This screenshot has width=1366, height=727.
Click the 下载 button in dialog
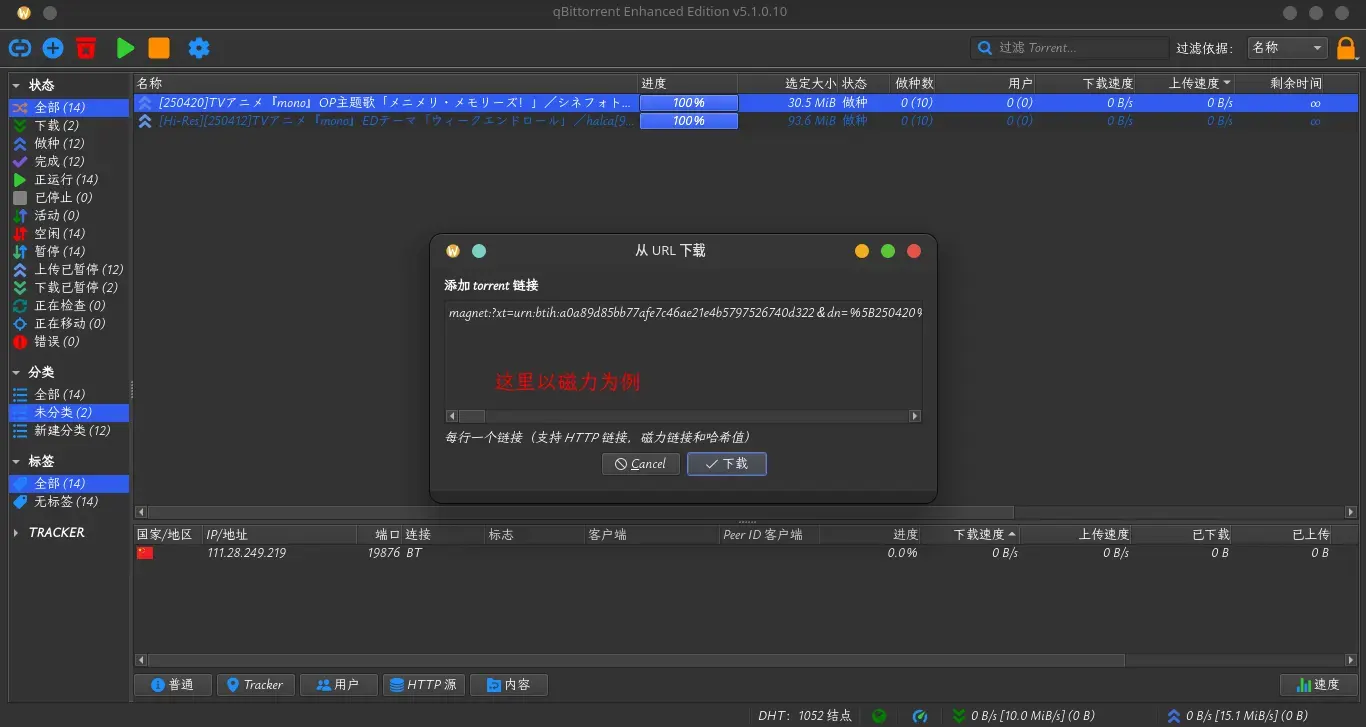click(x=726, y=464)
